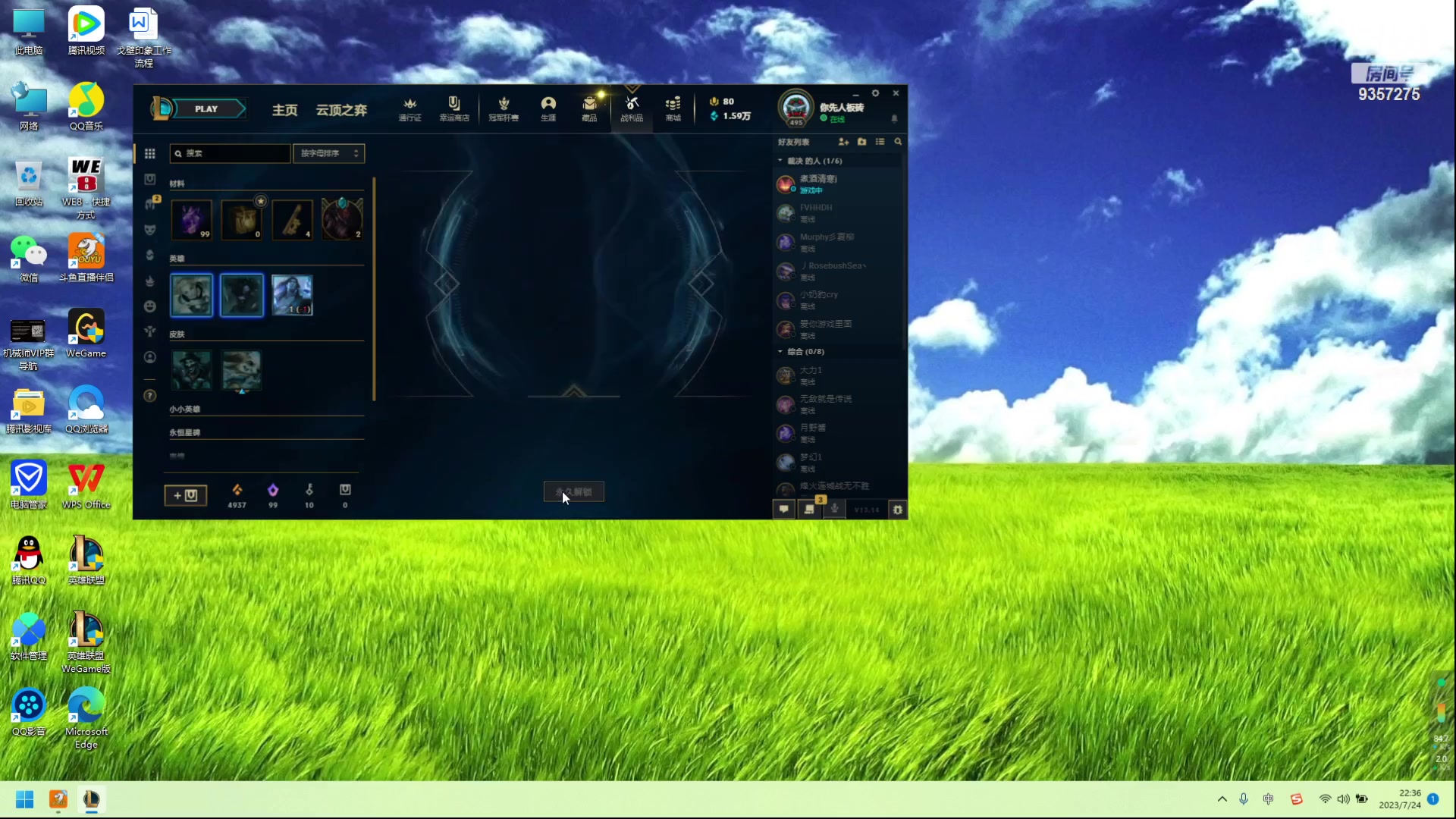Click the loot search field 搜索

pos(230,153)
